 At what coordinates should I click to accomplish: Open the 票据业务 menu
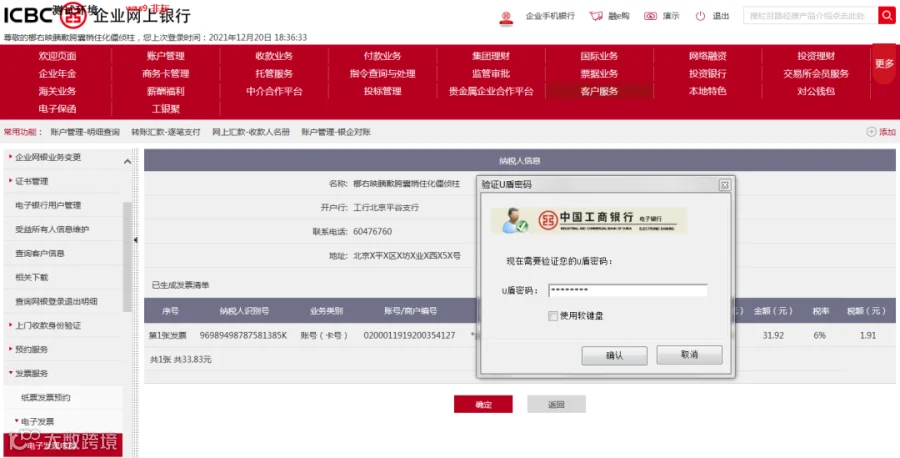coord(599,73)
